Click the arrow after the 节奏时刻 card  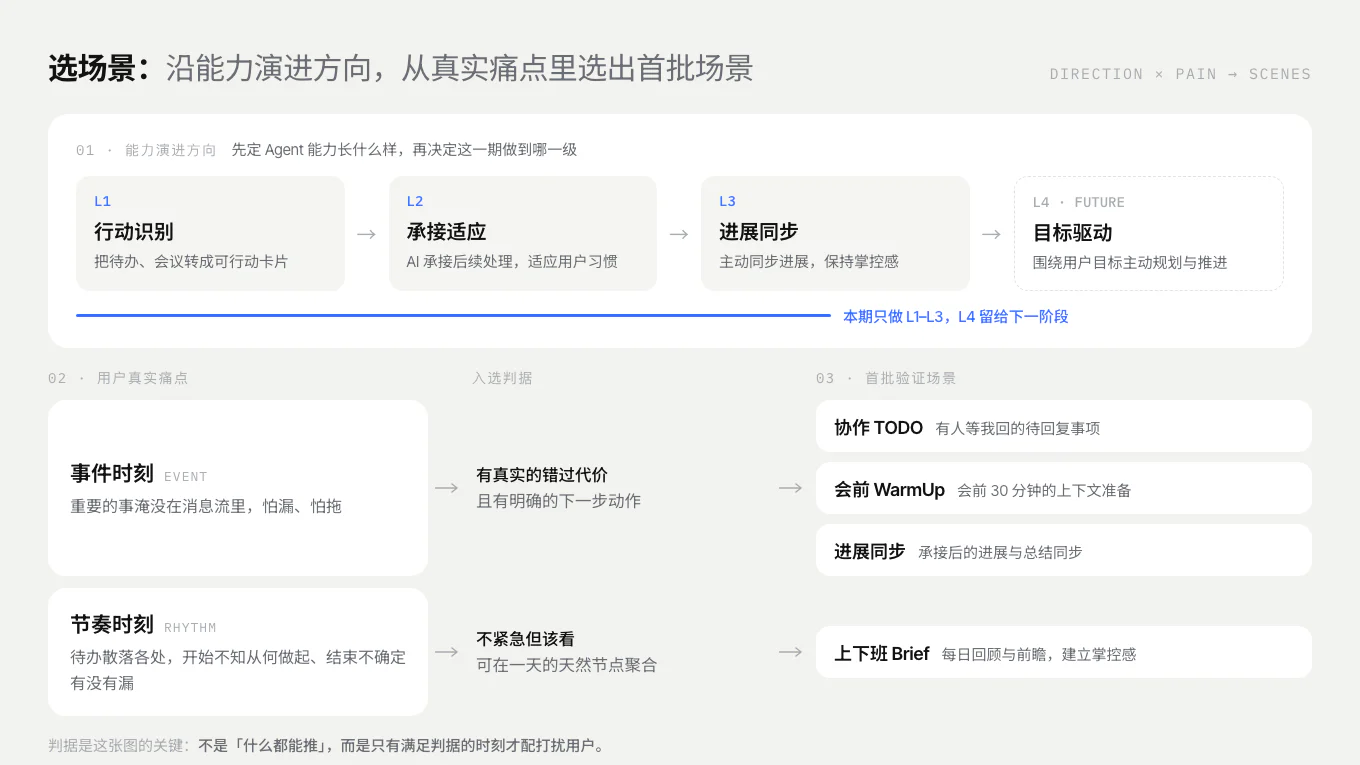coord(447,652)
